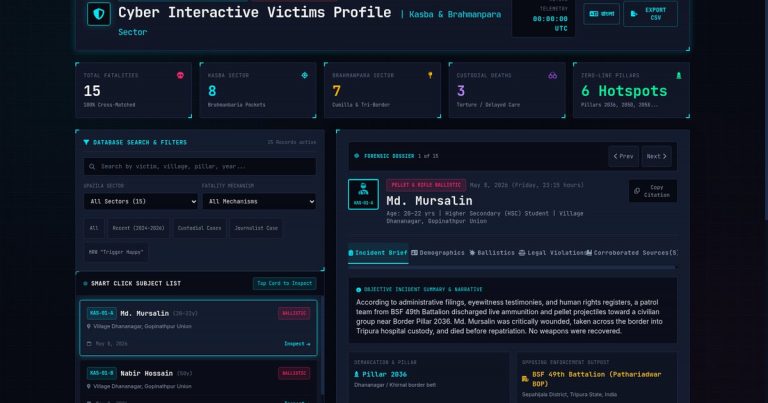Screen dimensions: 768x403
Task: Click the location pin under Nabir Hossain card
Action: coord(89,386)
